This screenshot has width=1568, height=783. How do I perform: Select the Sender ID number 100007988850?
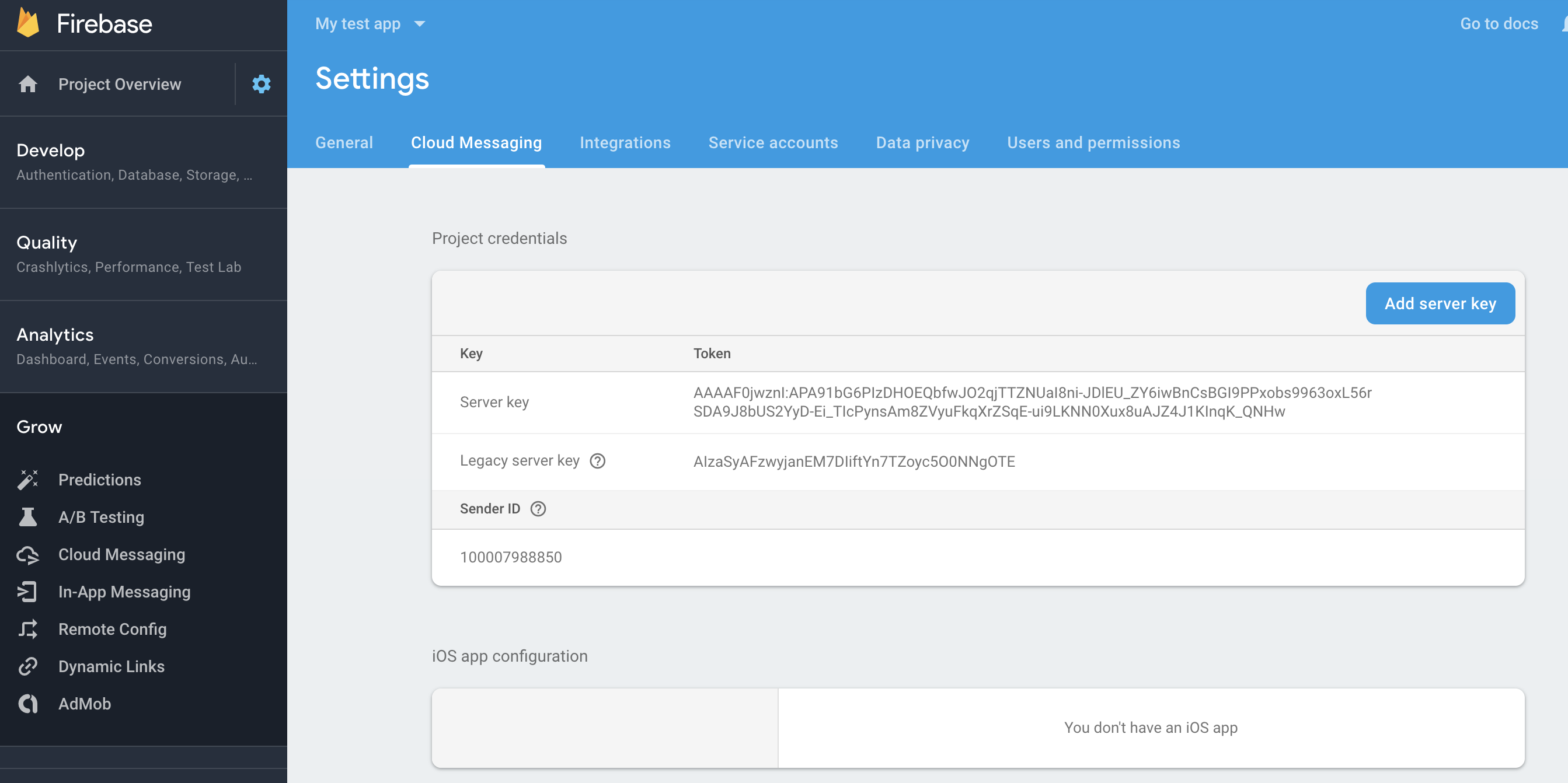point(511,557)
